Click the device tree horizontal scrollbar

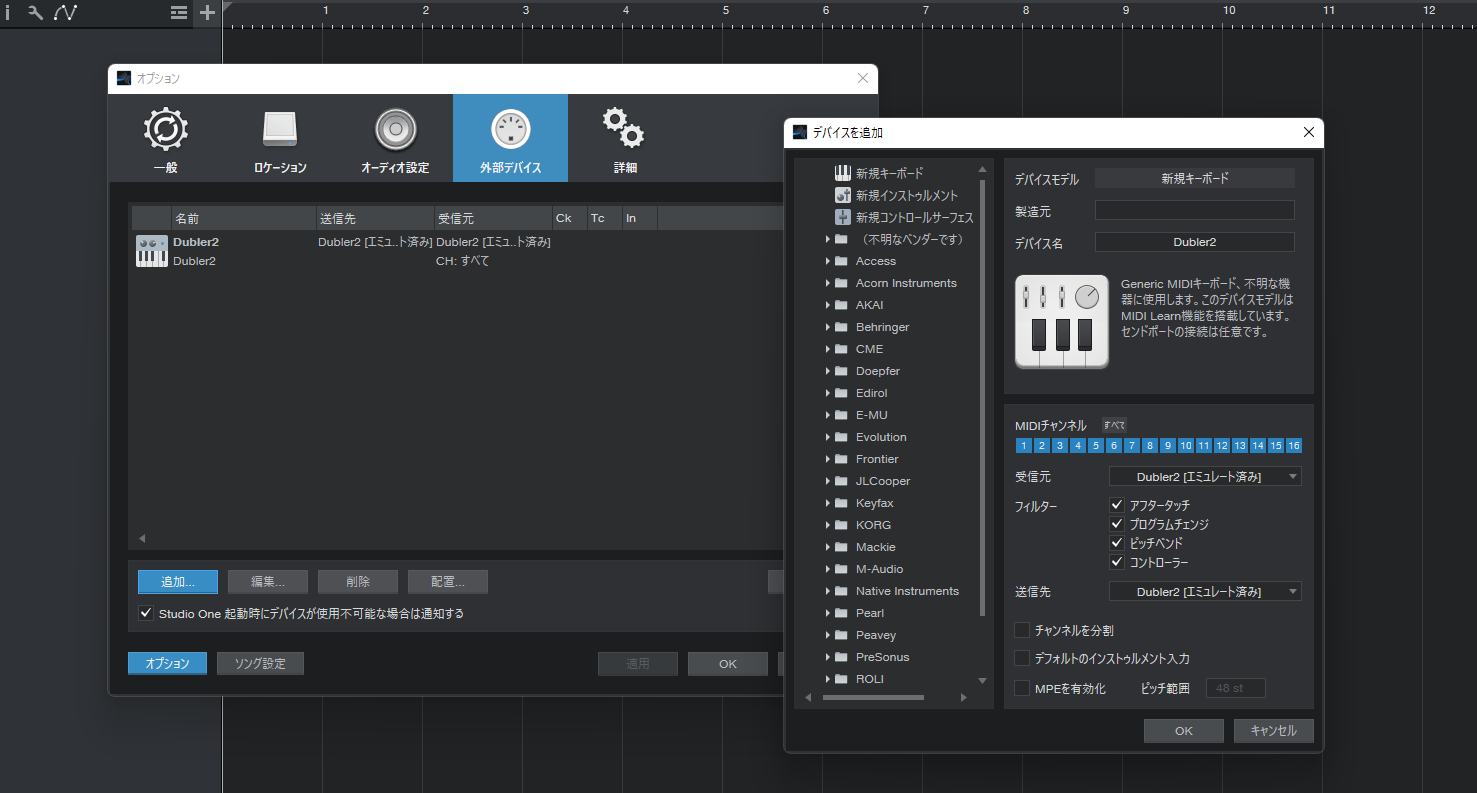pos(873,697)
